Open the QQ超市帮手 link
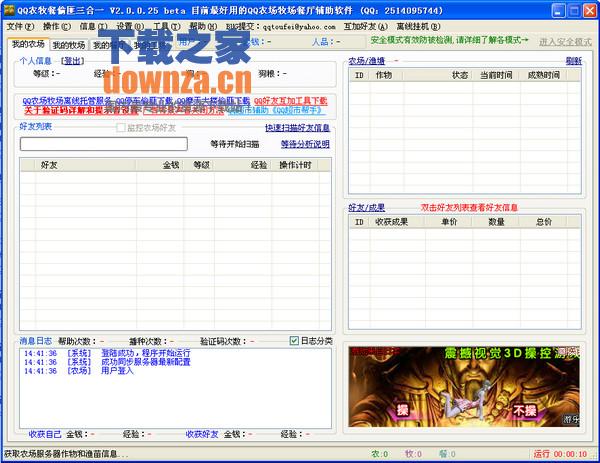The height and width of the screenshot is (463, 600). pyautogui.click(x=276, y=111)
